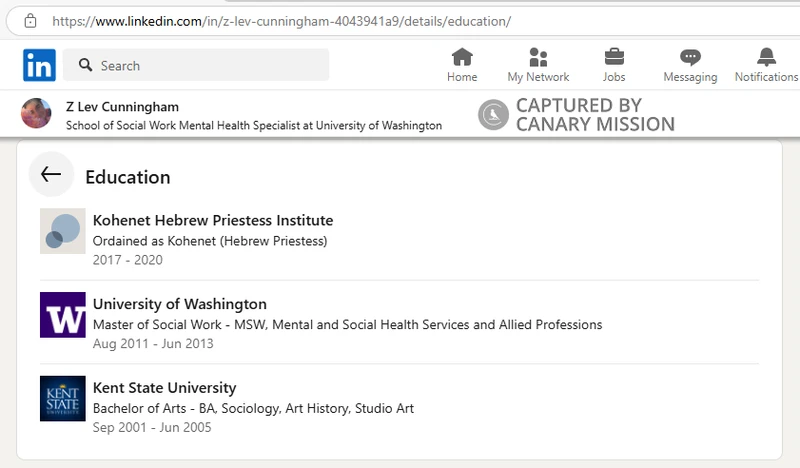800x468 pixels.
Task: Open the Home icon in navigation
Action: 462,57
